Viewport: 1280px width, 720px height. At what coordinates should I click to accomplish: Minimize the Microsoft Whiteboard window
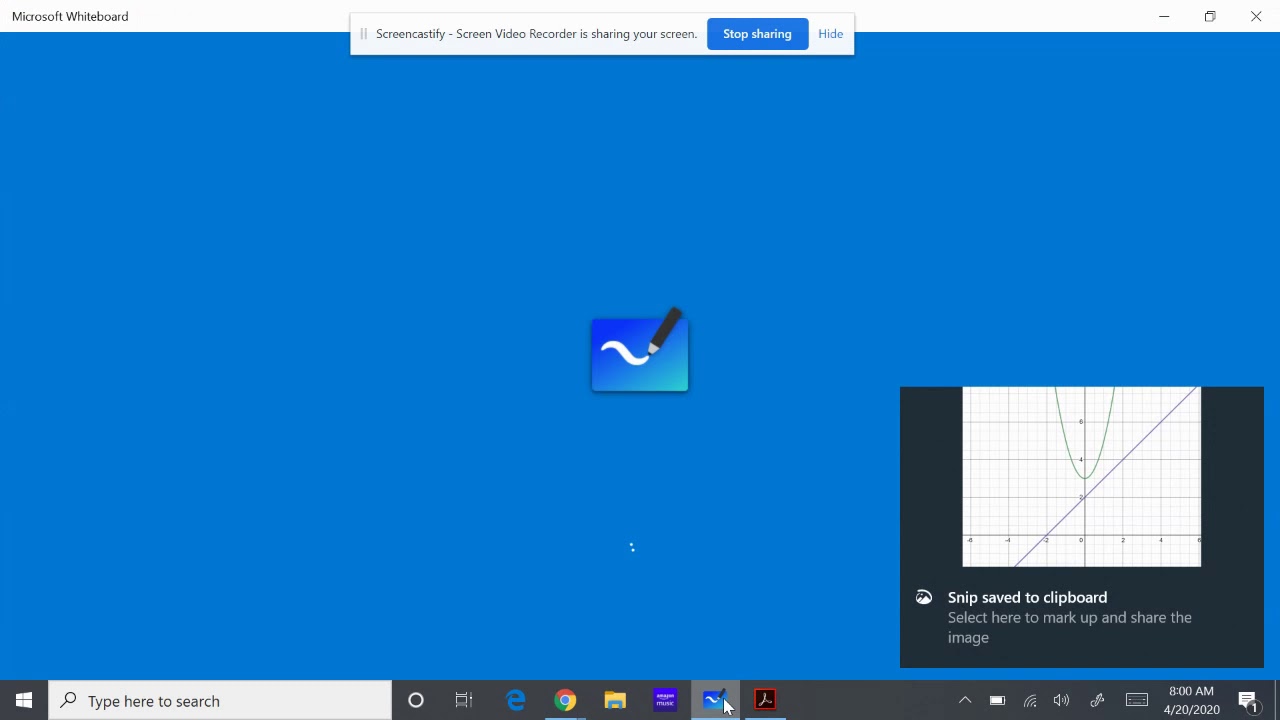(1164, 16)
